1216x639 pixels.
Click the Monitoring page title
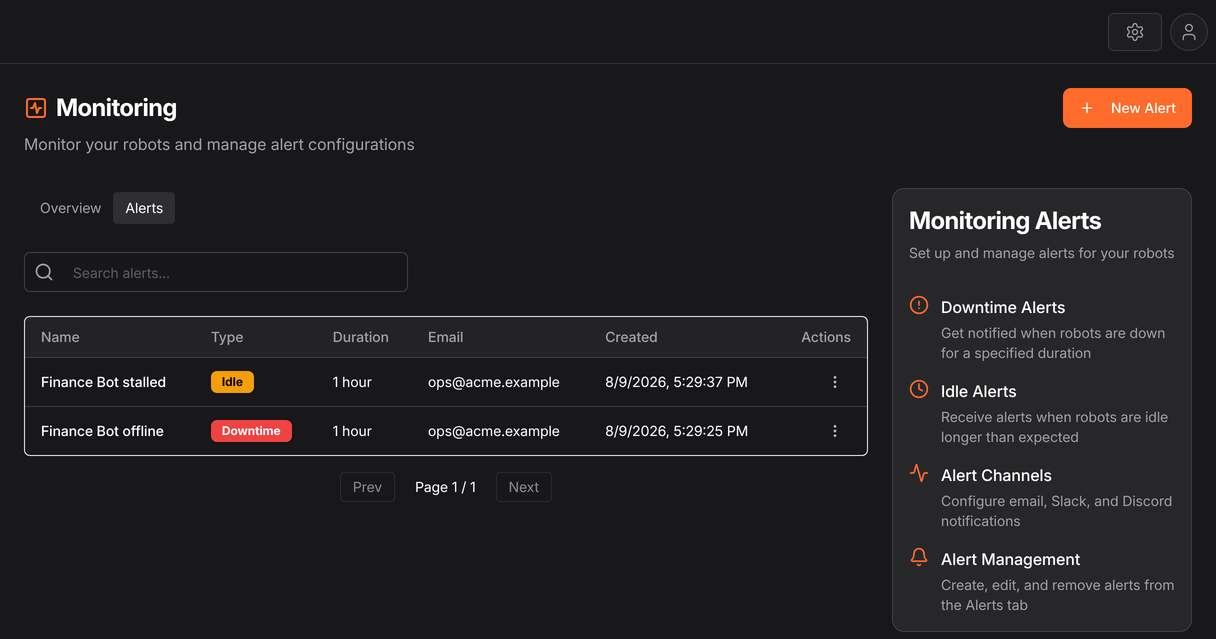[116, 108]
